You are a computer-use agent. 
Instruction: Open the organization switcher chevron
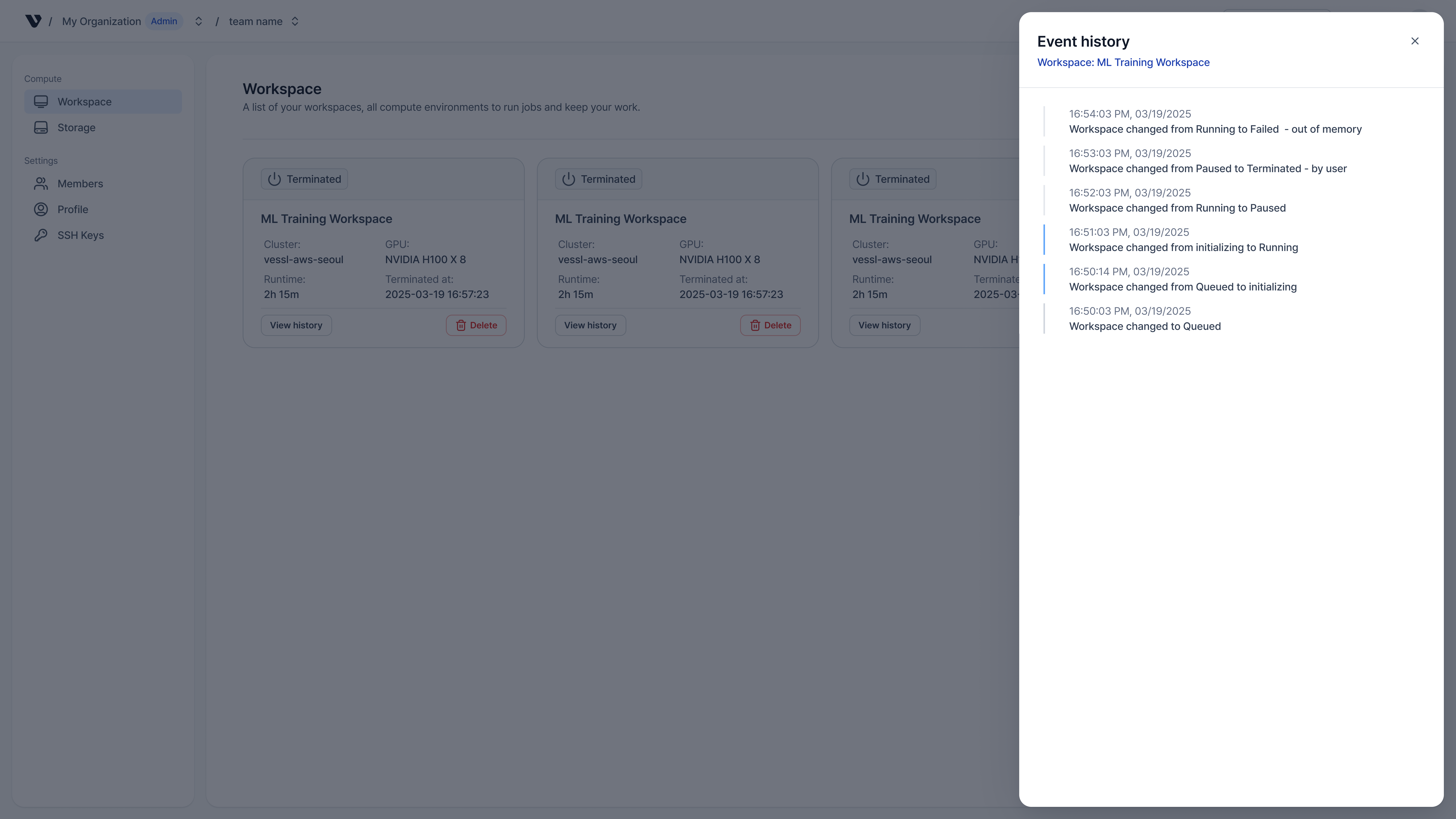pyautogui.click(x=198, y=21)
